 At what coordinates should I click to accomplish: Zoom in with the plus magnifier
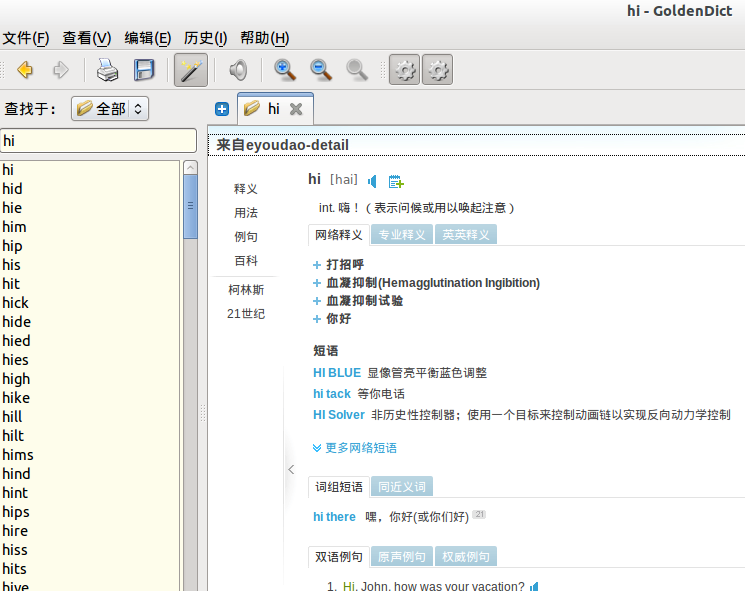click(285, 70)
